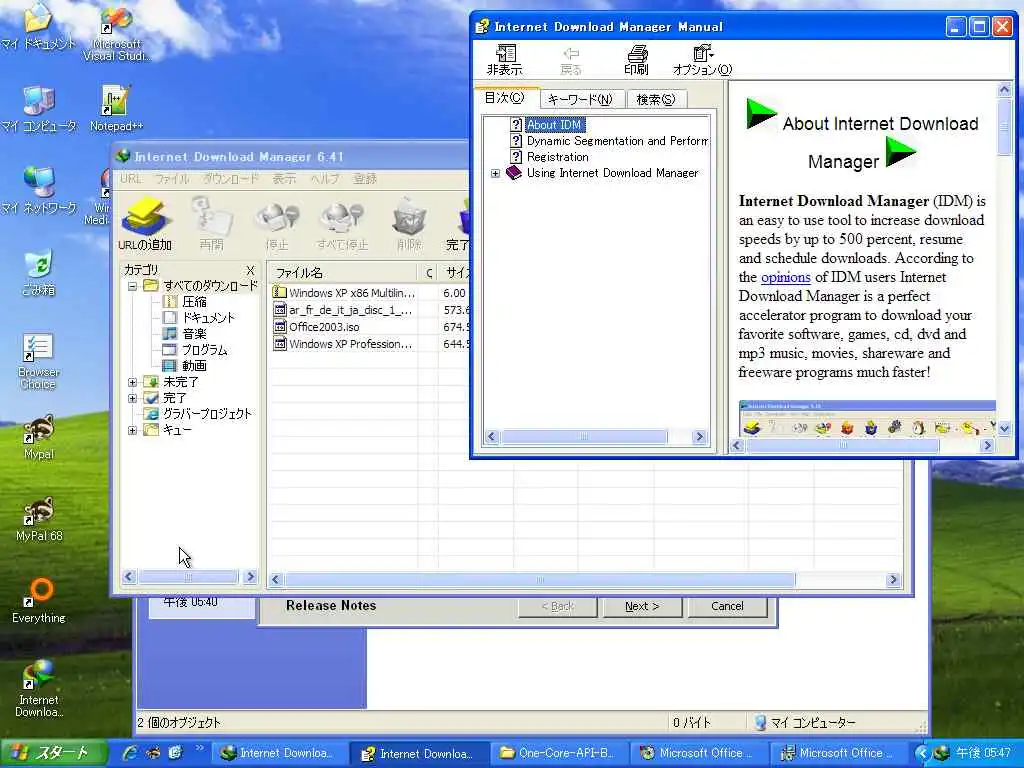Expand the 未完了 (Unfinished) tree node
The image size is (1024, 768).
click(133, 382)
